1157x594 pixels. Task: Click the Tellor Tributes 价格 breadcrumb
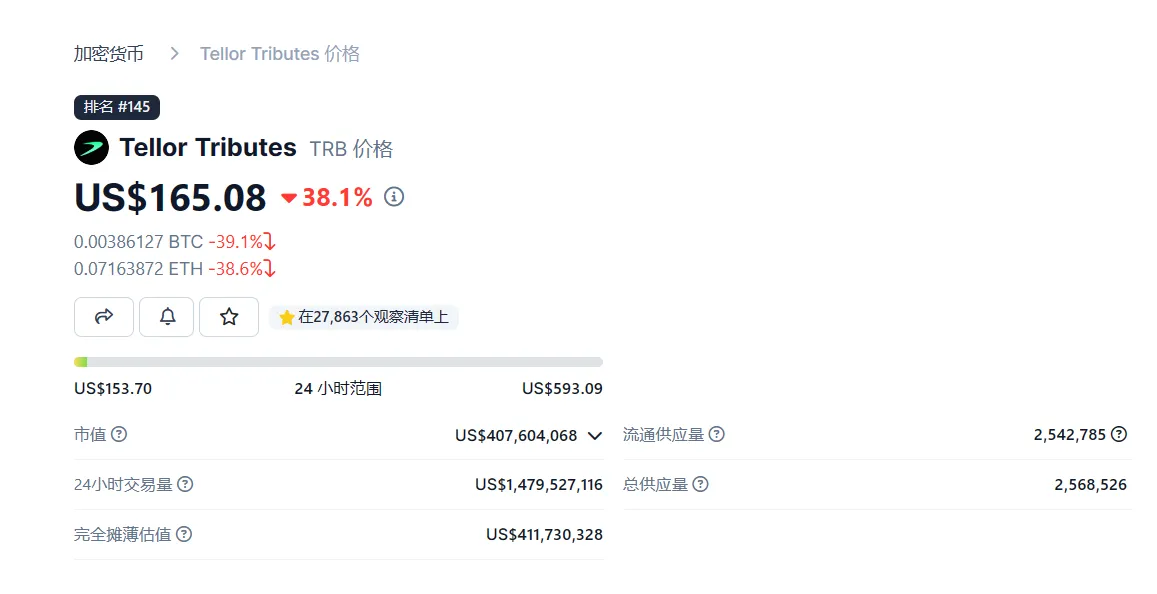[x=280, y=54]
